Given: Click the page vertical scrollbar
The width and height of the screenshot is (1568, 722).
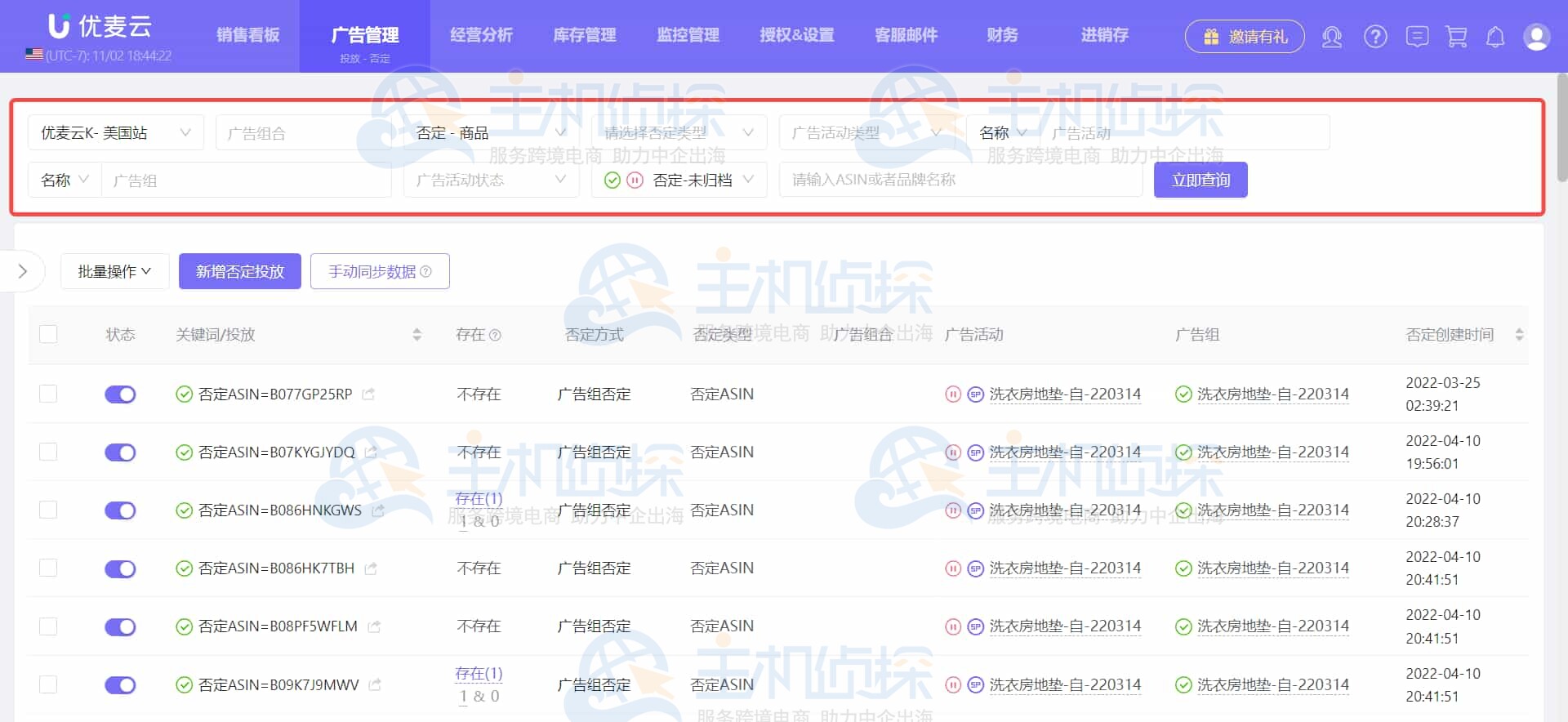Looking at the screenshot, I should 1561,131.
